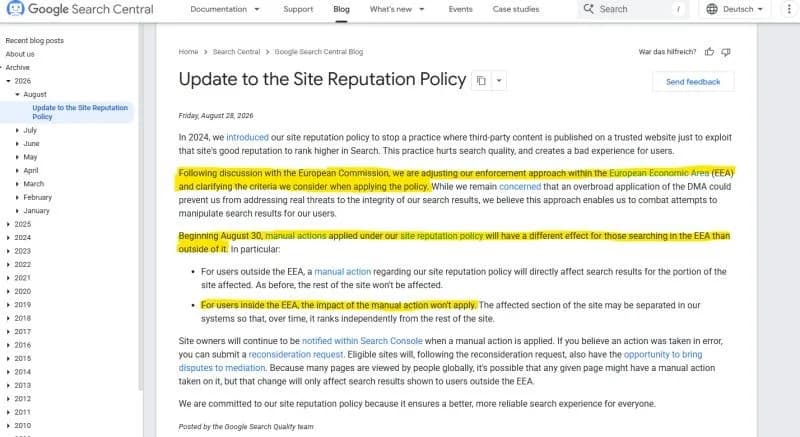The image size is (800, 437).
Task: Expand the February month in sidebar
Action: point(17,197)
